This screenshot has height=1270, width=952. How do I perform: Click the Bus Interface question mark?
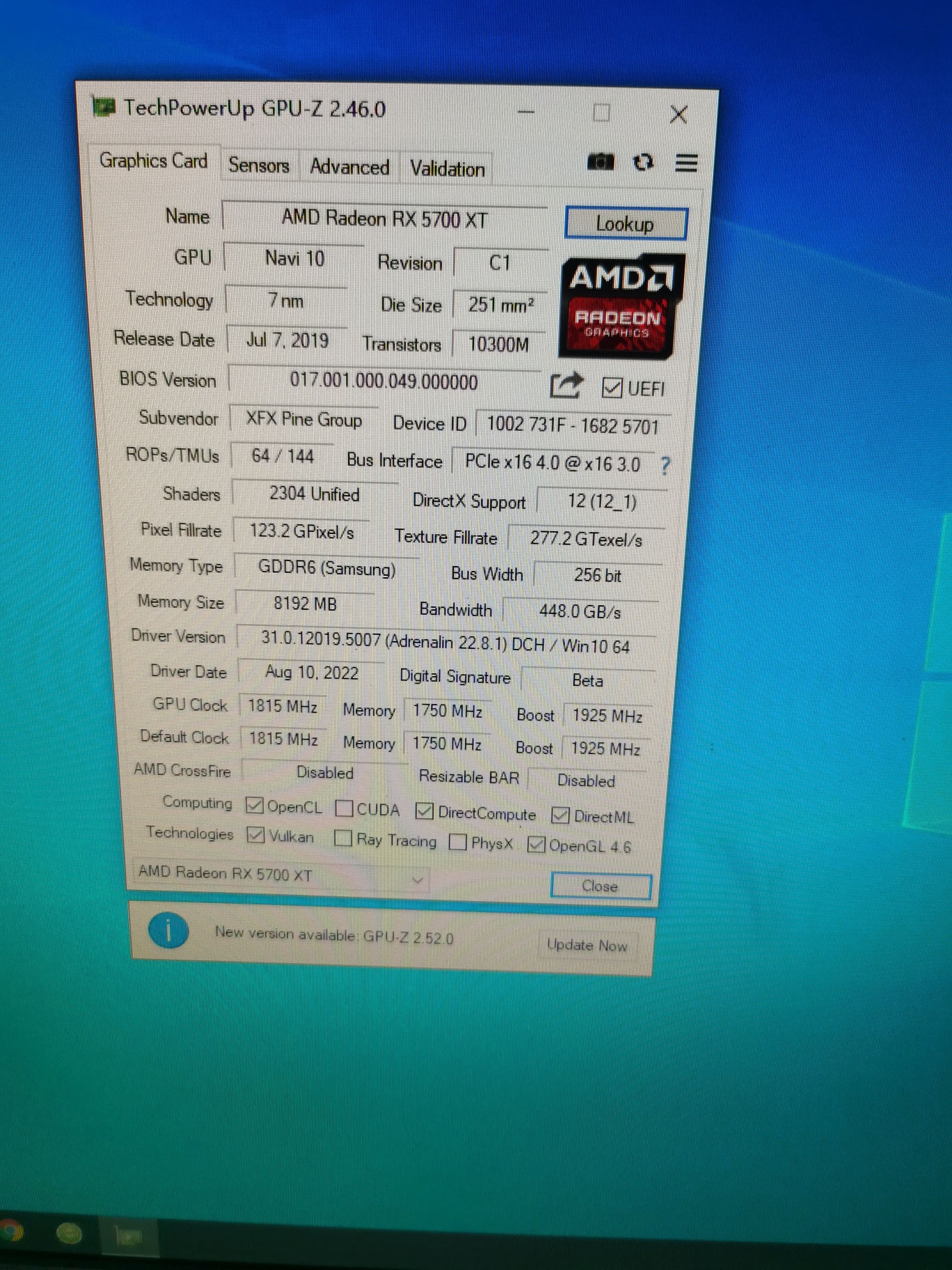[665, 465]
